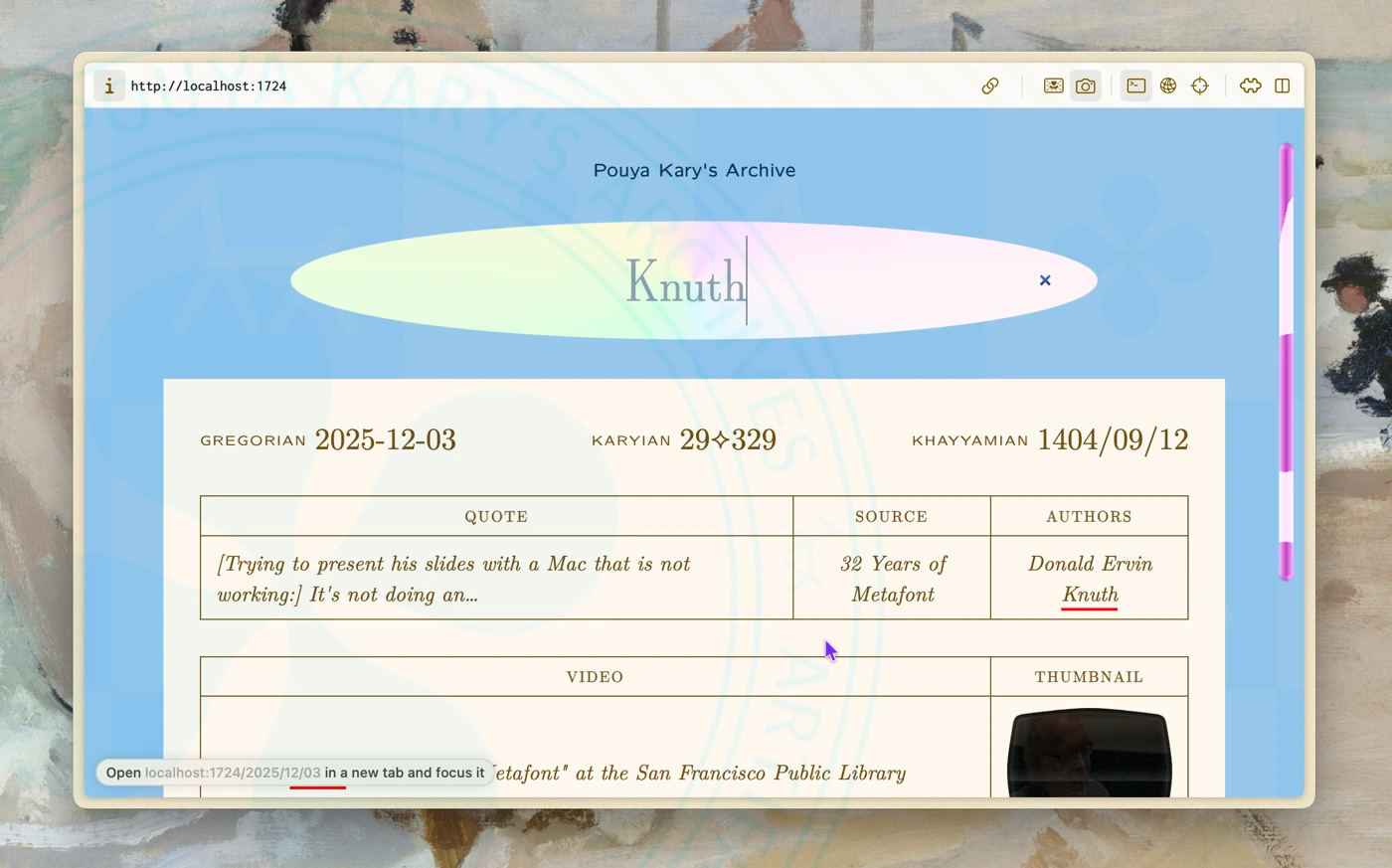
Task: Click the Karyian date 29◇329
Action: [x=727, y=439]
